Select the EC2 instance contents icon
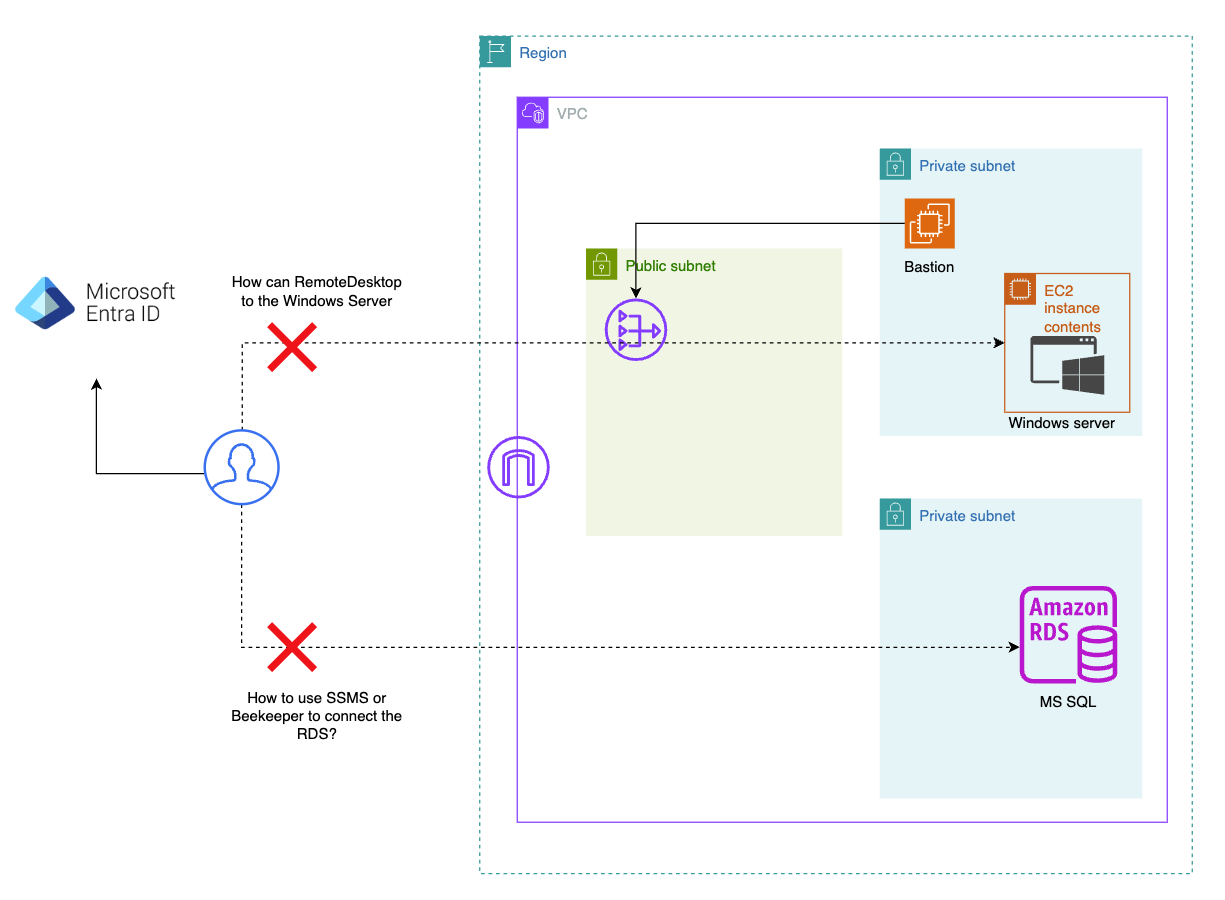Screen dimensions: 1225x900 pyautogui.click(x=1018, y=289)
